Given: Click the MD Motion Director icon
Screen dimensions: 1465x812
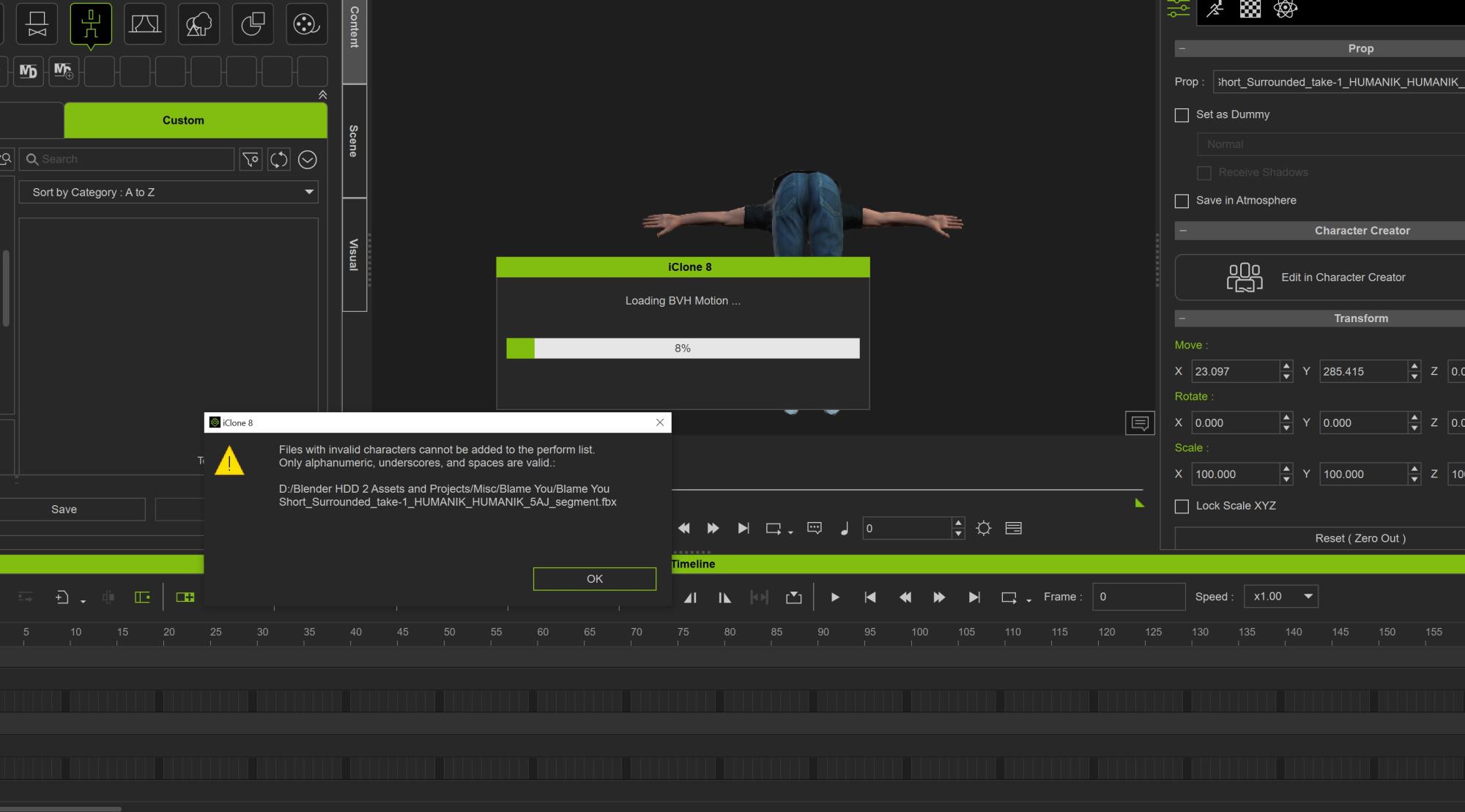Looking at the screenshot, I should coord(28,72).
